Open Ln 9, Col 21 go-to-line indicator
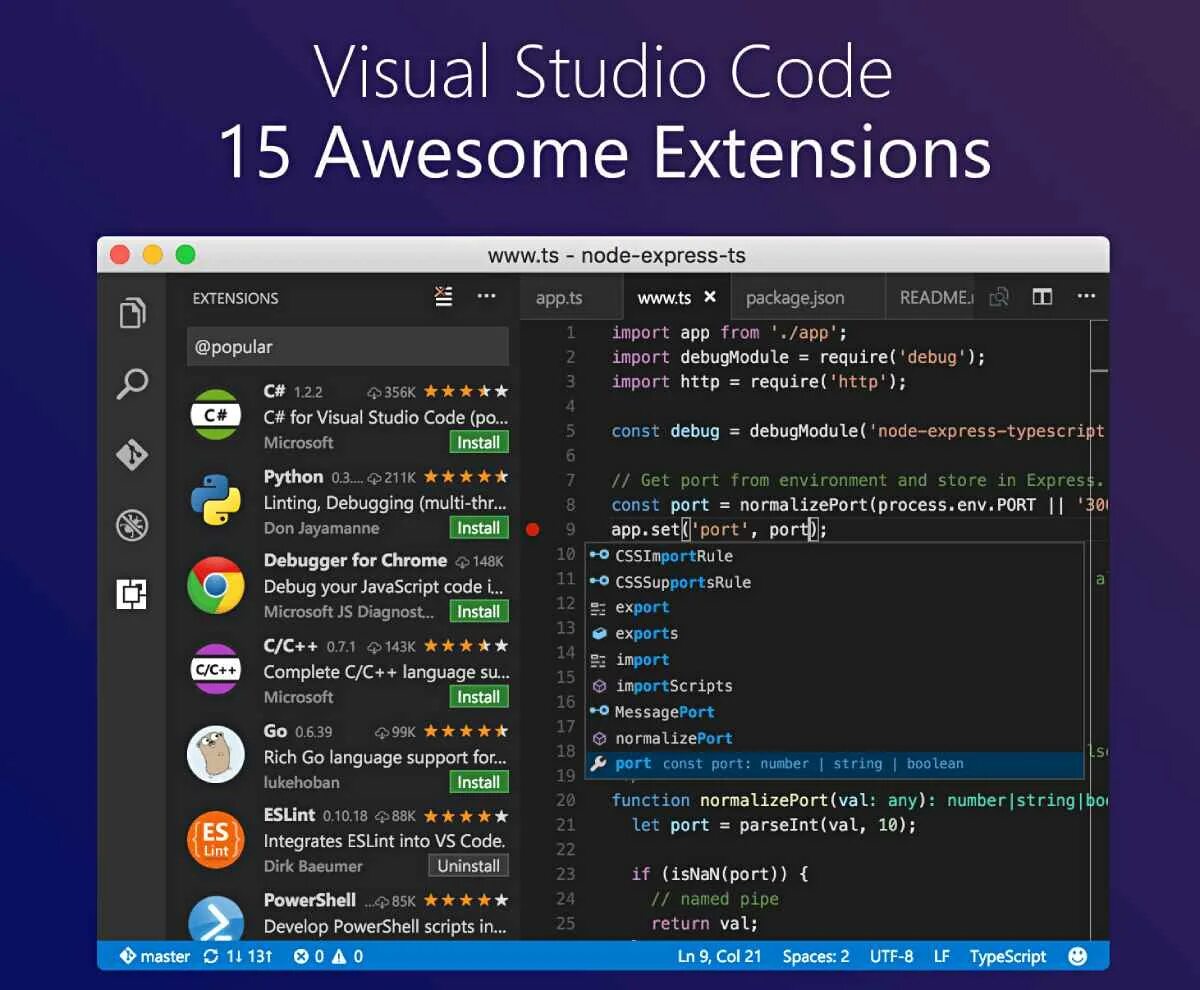This screenshot has width=1200, height=990. [x=719, y=956]
